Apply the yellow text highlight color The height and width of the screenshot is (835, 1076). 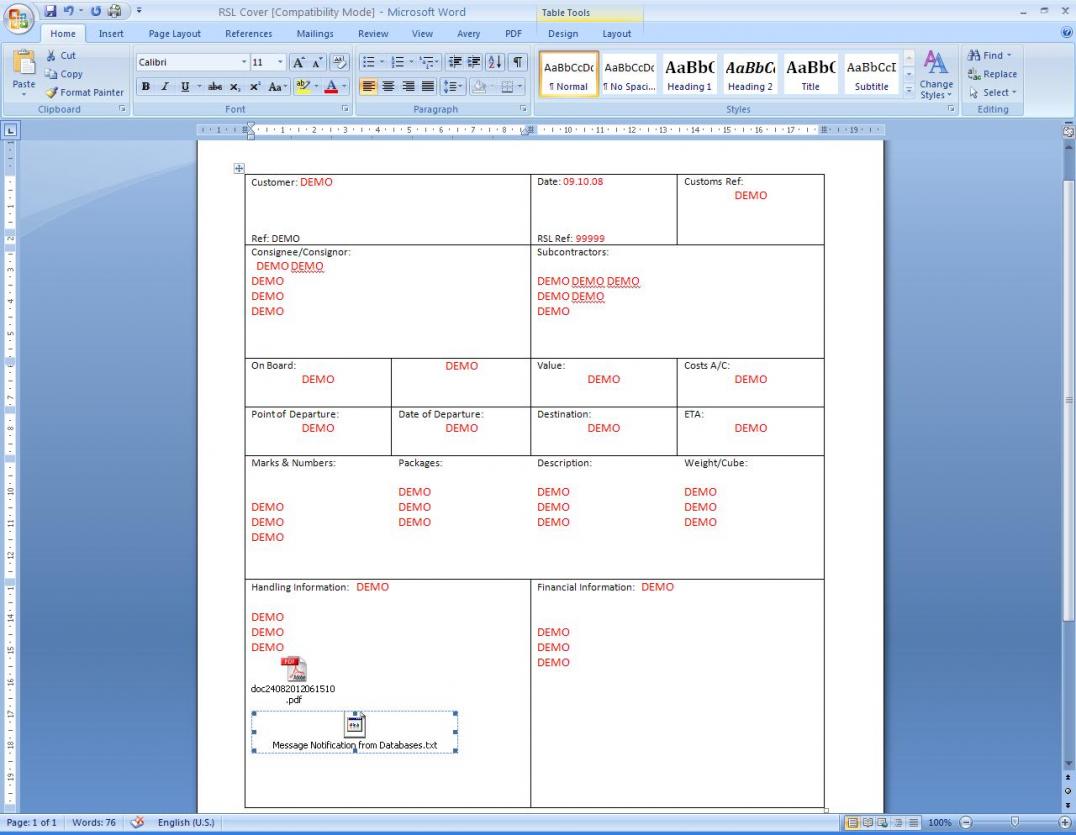coord(302,86)
